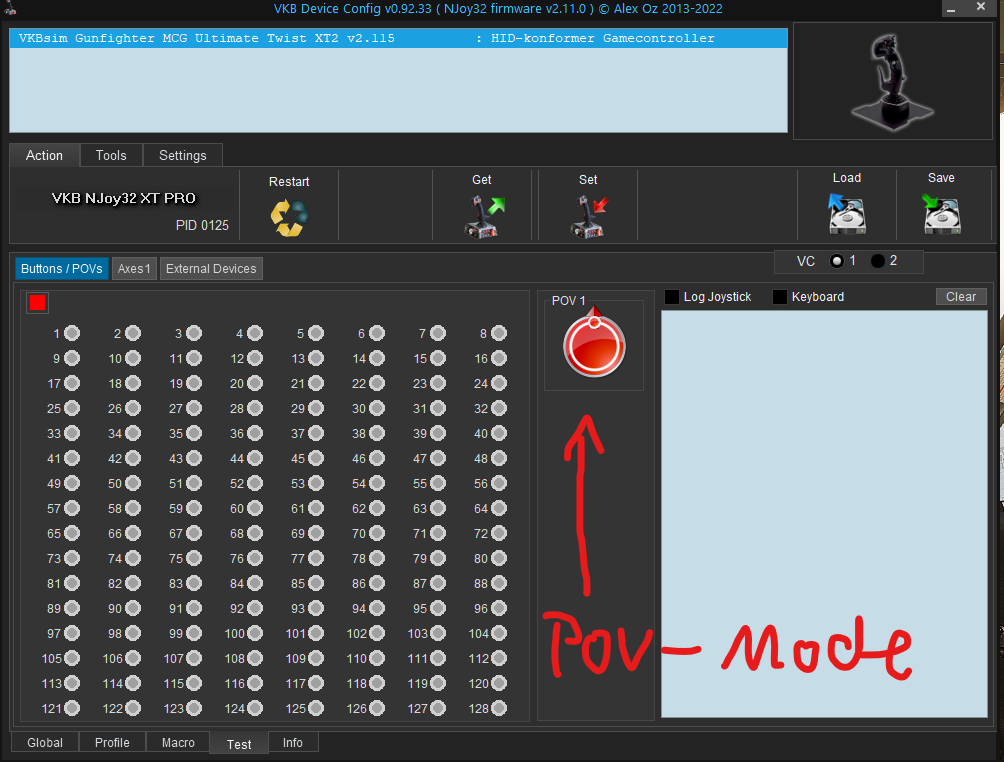The height and width of the screenshot is (762, 1004).
Task: Select VC radio option 1
Action: click(x=837, y=261)
